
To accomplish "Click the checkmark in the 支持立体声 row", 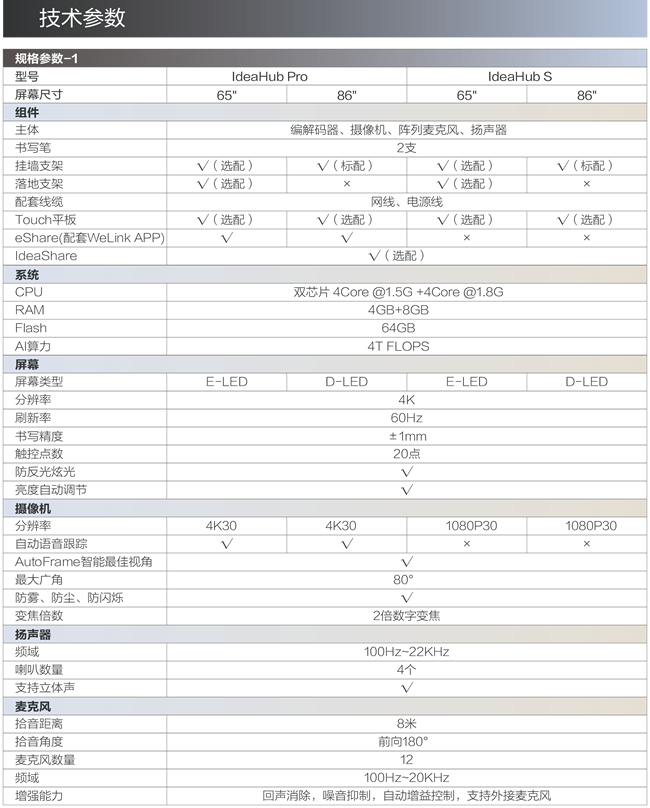I will pyautogui.click(x=407, y=688).
